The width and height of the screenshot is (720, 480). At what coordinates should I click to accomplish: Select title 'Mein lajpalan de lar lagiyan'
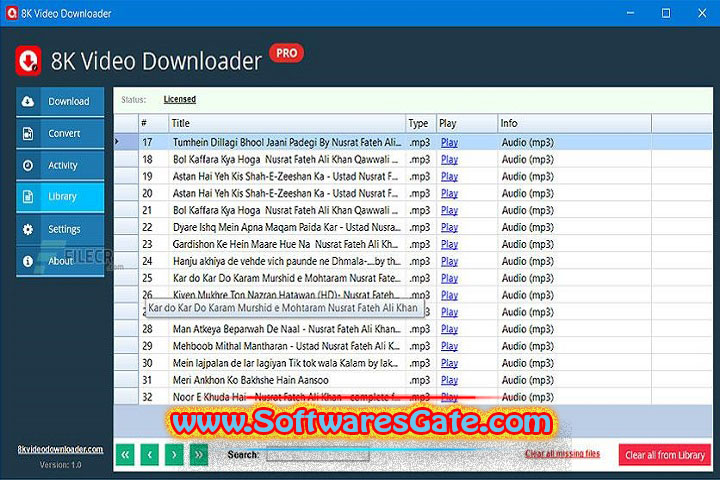click(x=286, y=363)
